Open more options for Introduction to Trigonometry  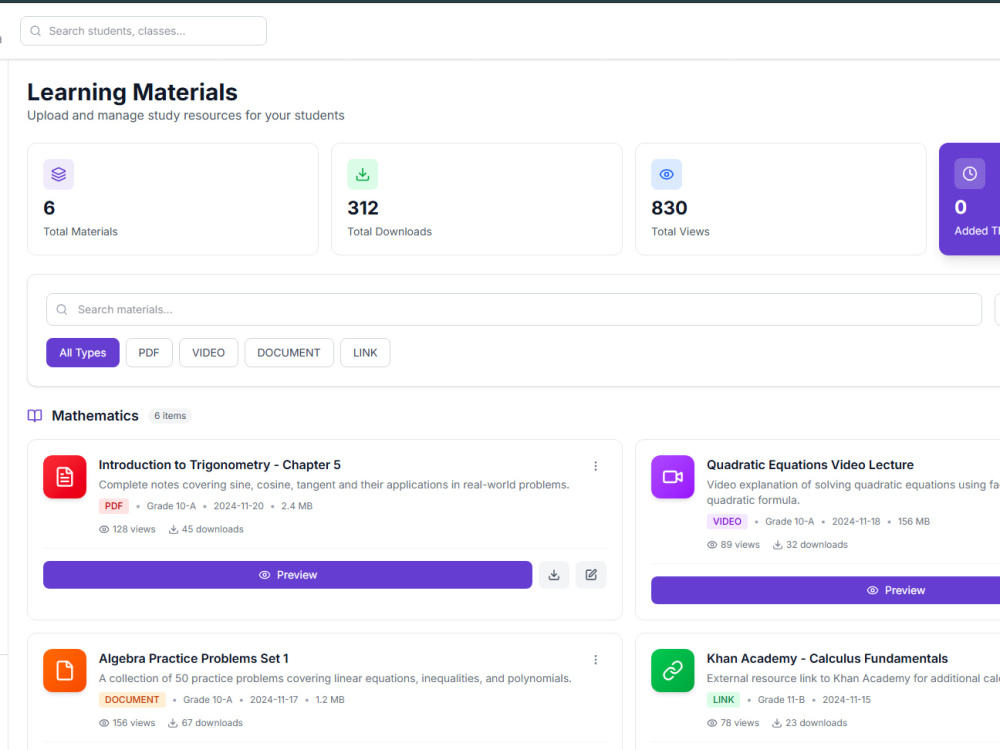pos(596,466)
